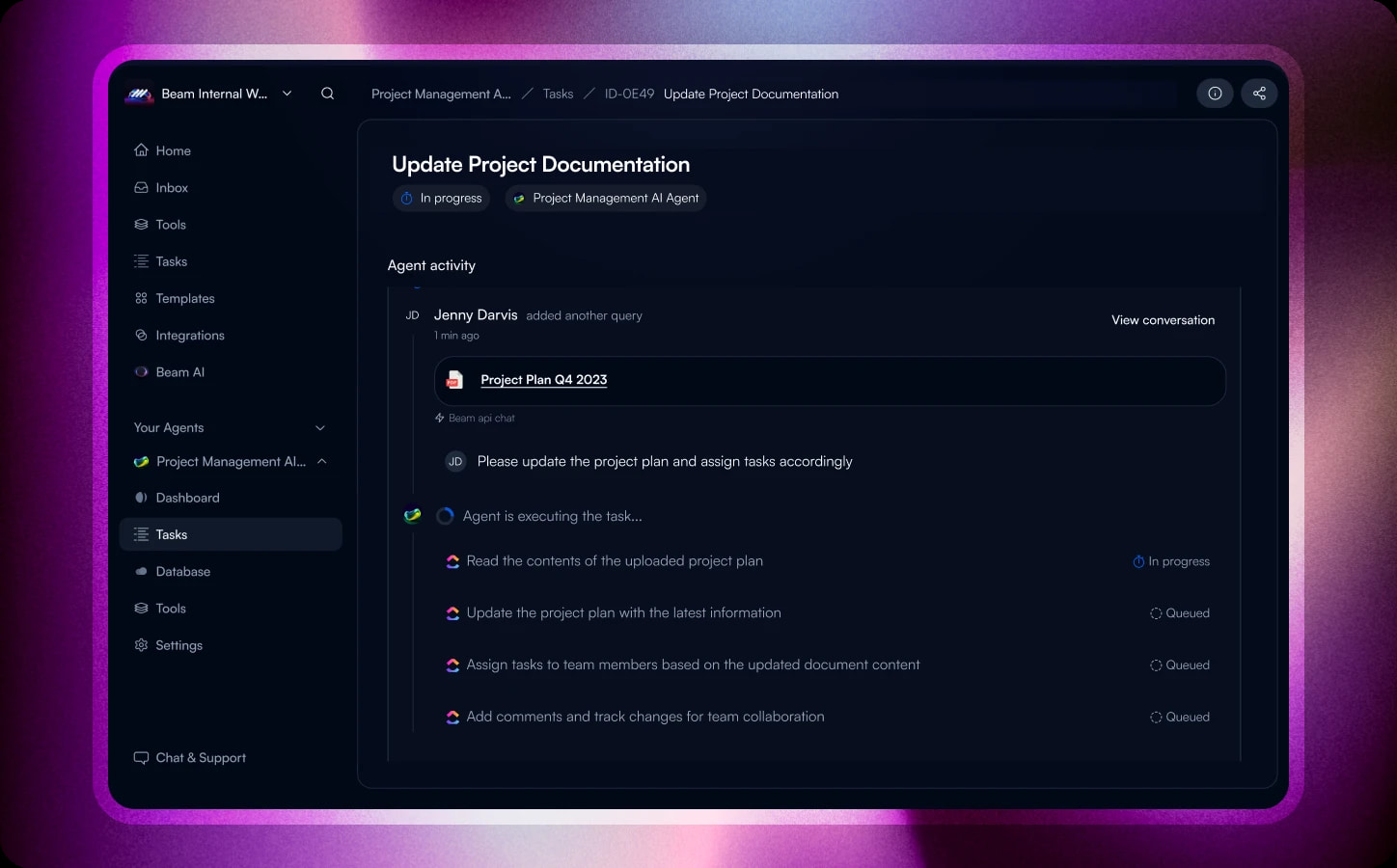The width and height of the screenshot is (1397, 868).
Task: Open Beam AI in the sidebar
Action: click(x=179, y=371)
